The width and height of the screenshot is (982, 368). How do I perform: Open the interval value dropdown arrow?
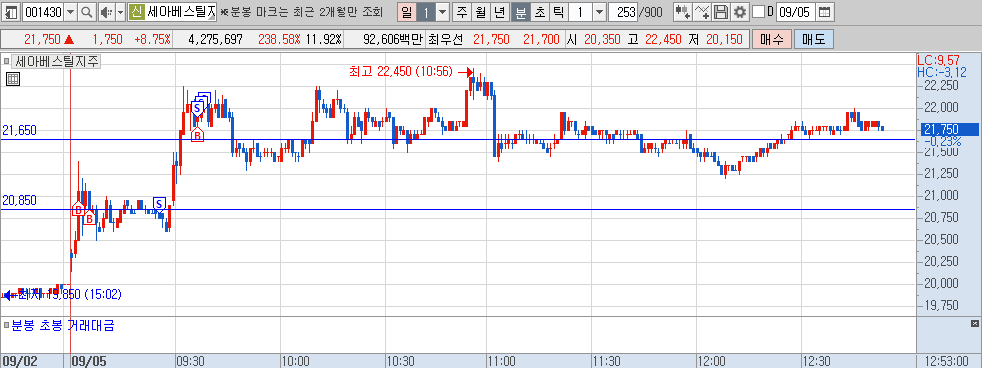pos(599,11)
